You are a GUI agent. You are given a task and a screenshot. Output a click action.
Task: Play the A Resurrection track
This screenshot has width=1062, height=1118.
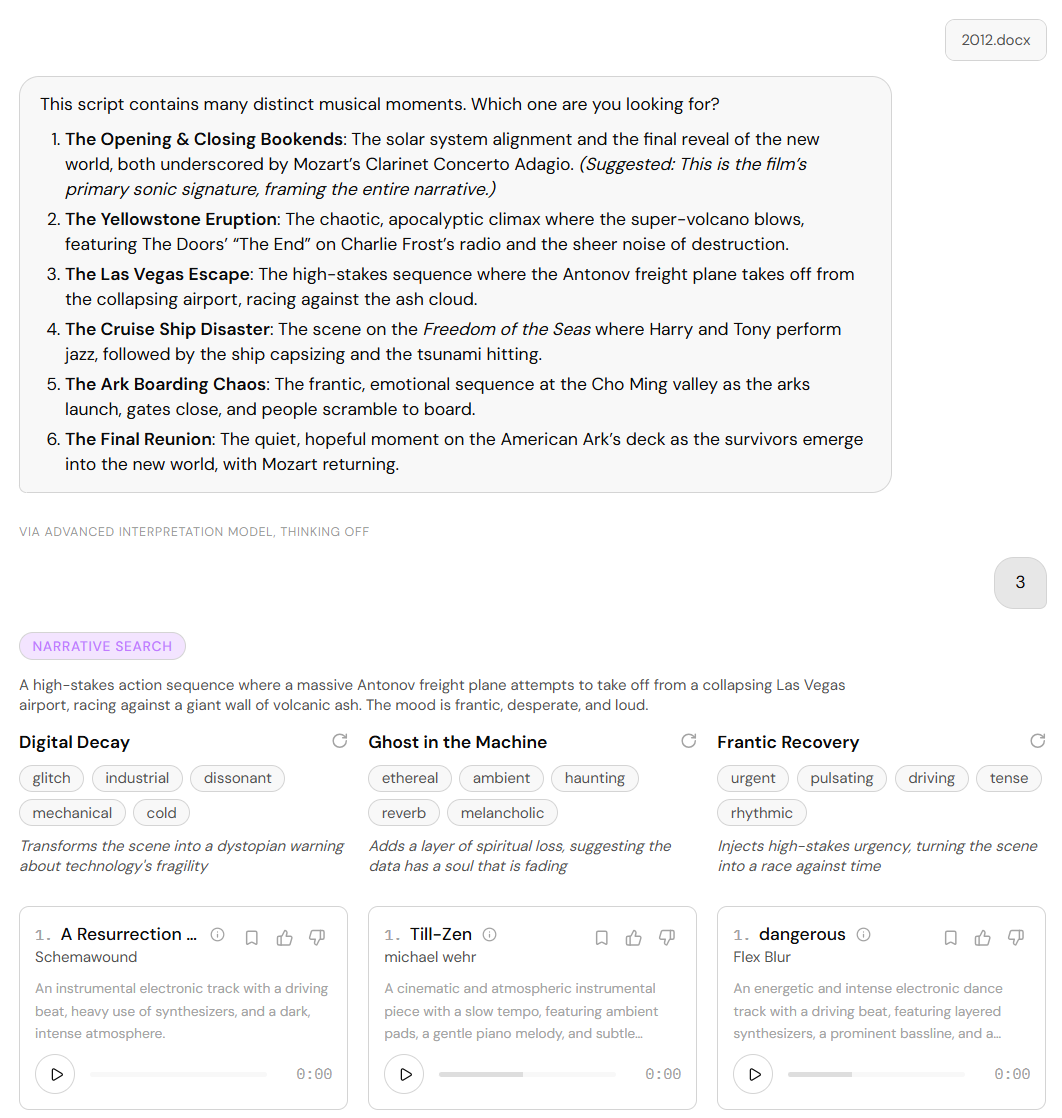(x=56, y=1074)
